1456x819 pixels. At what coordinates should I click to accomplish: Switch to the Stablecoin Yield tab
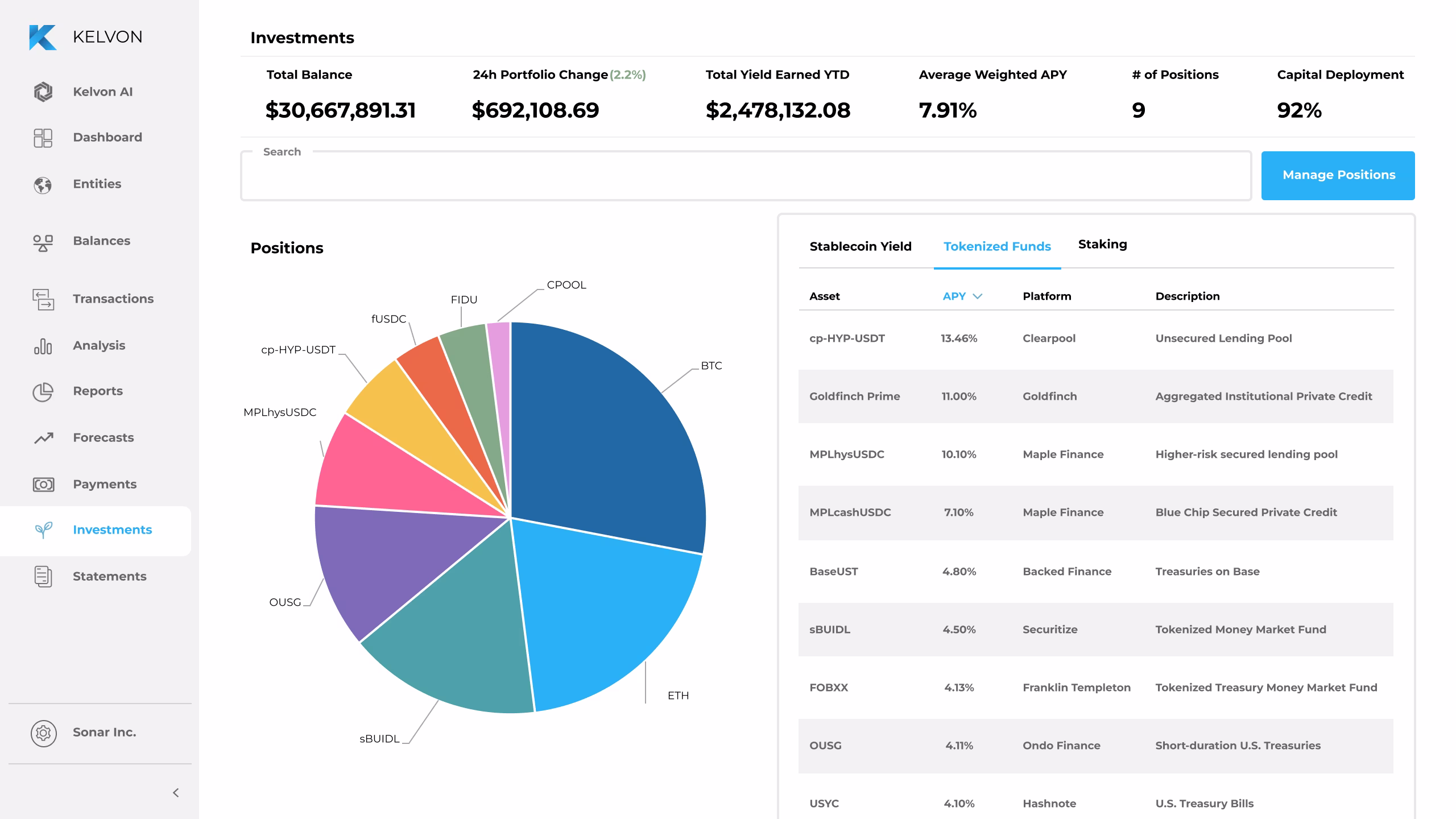click(861, 246)
